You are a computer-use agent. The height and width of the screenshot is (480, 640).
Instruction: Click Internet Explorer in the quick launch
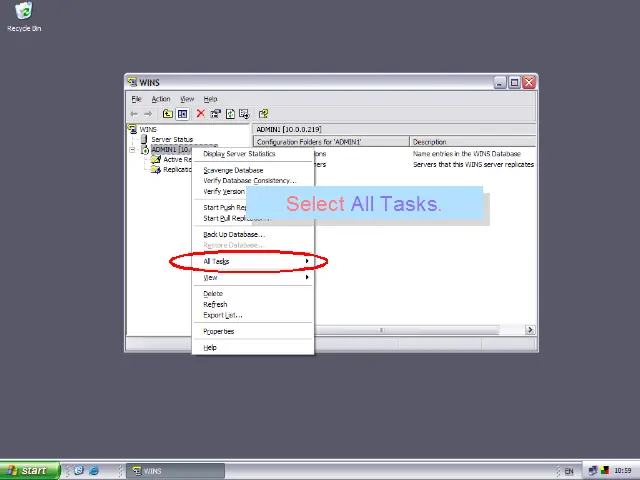94,470
